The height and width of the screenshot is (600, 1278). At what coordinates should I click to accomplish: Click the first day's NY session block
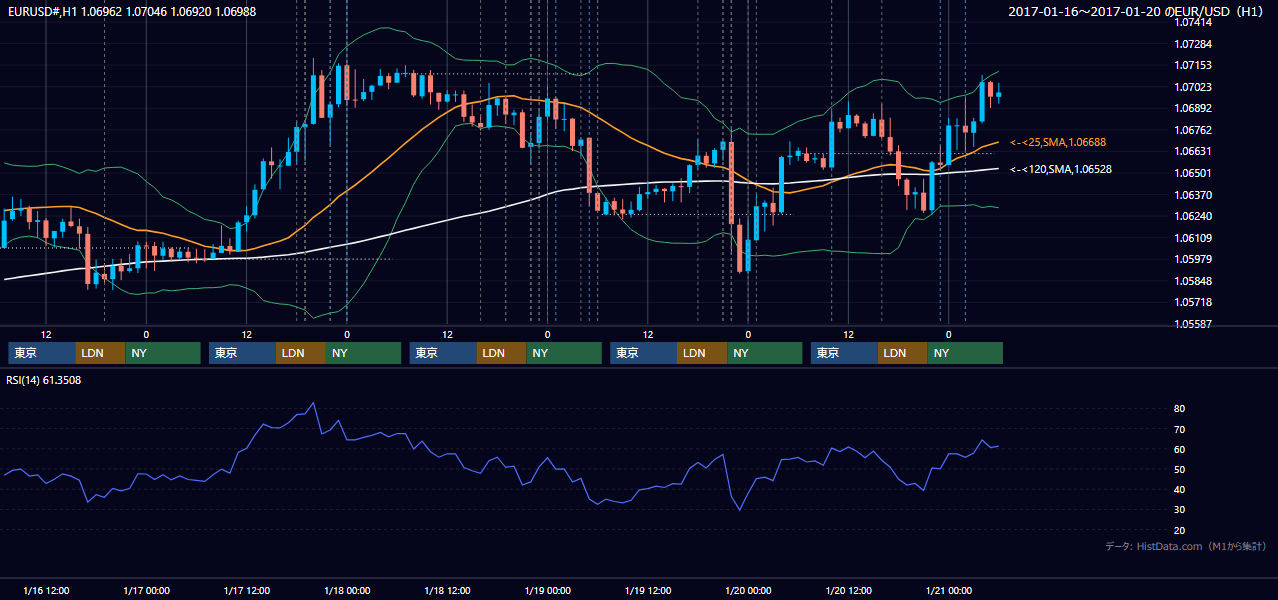pos(163,353)
